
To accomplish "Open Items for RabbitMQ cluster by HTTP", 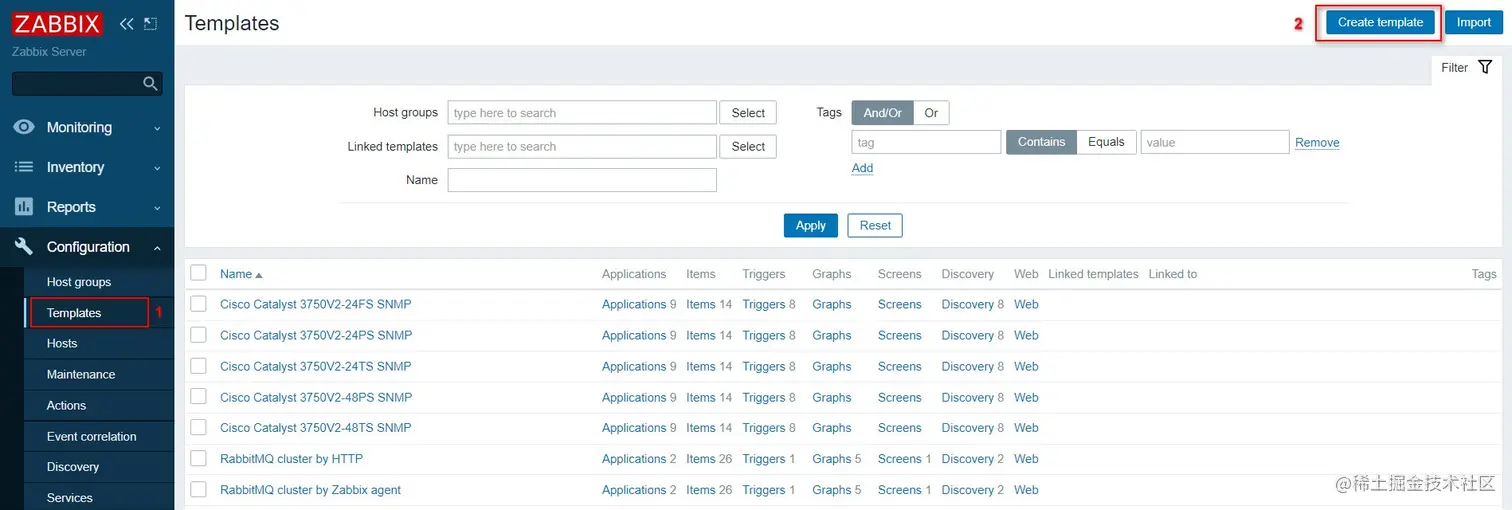I will [701, 459].
